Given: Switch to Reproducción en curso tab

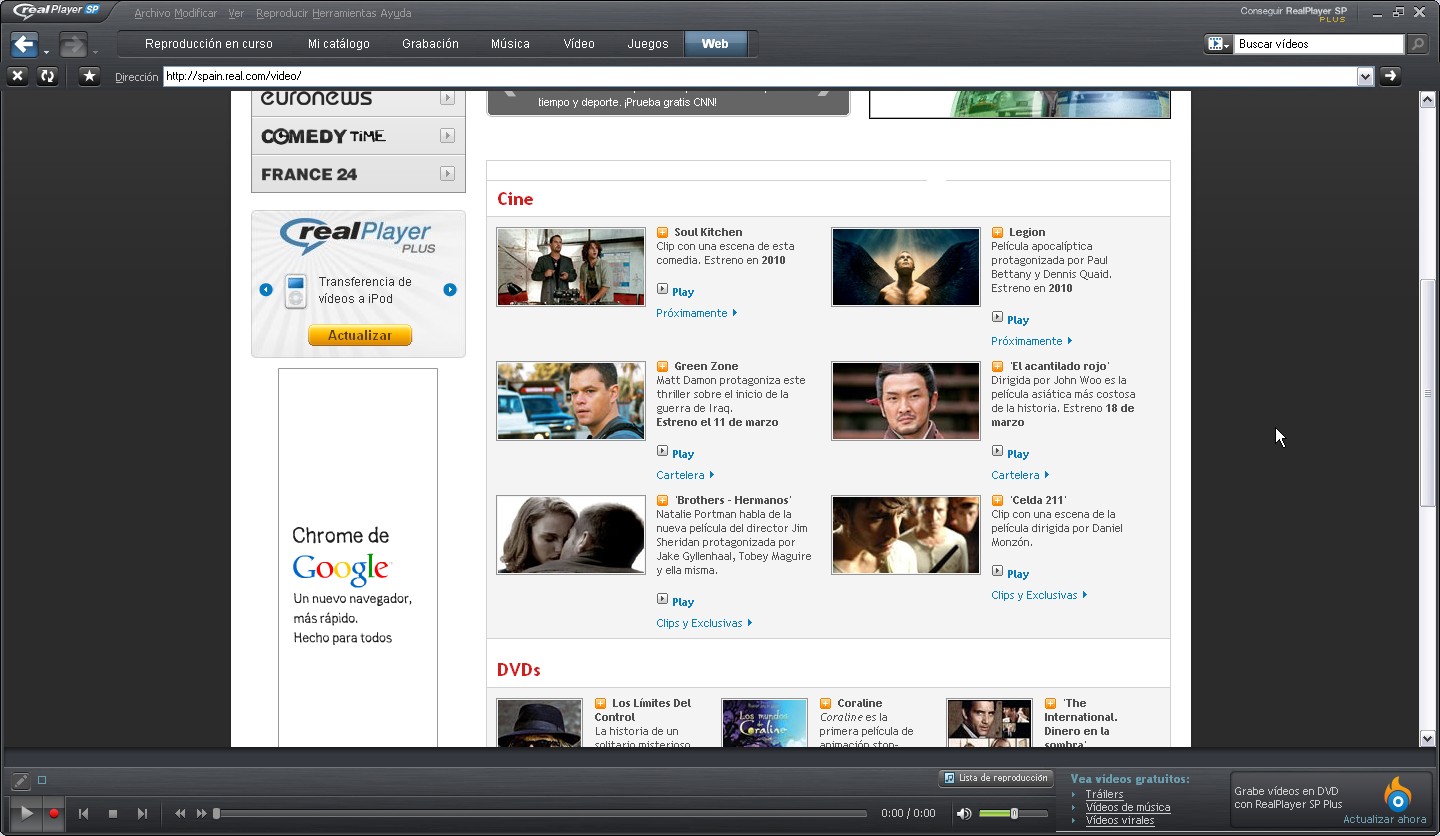Looking at the screenshot, I should 208,44.
